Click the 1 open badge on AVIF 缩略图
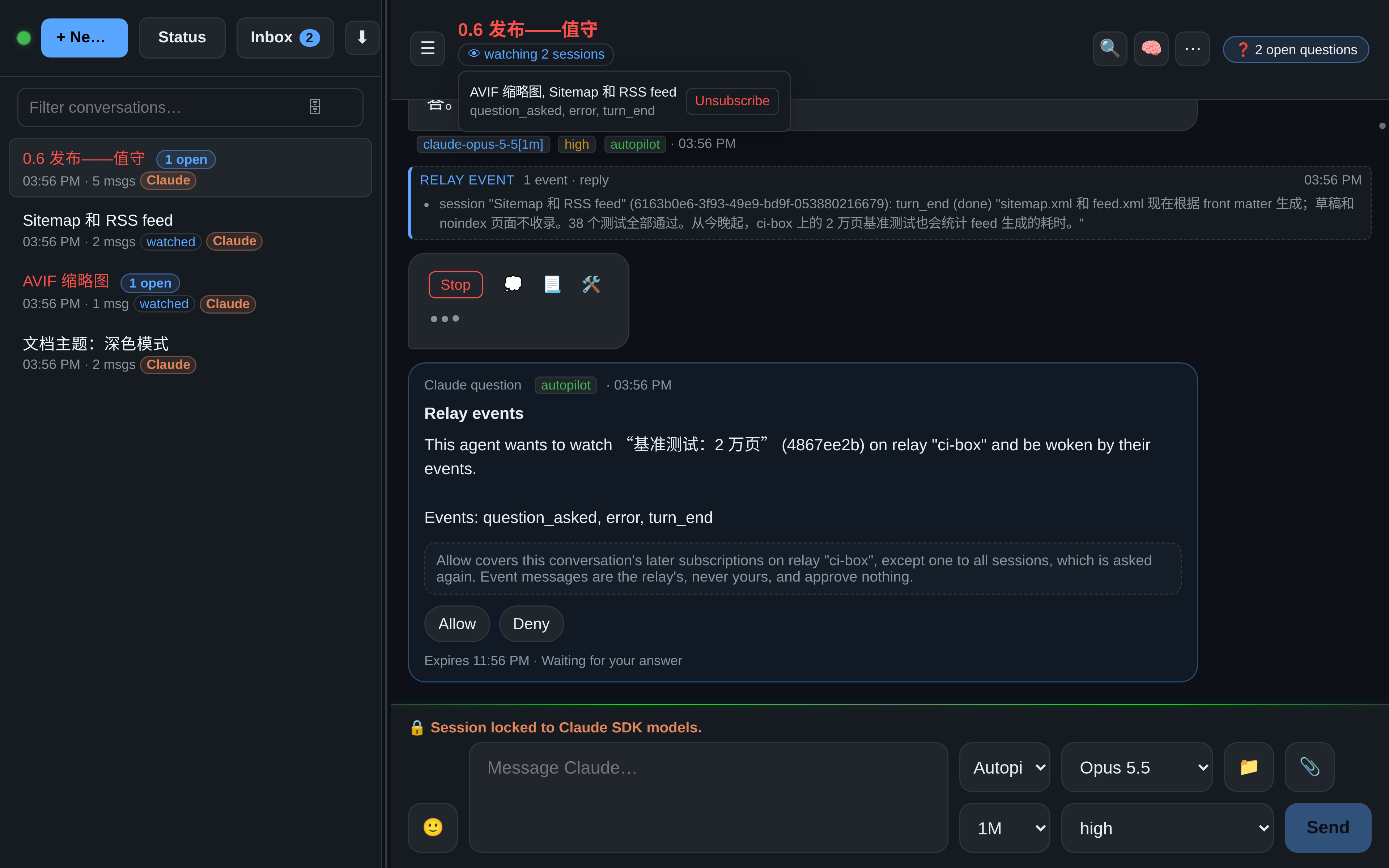The width and height of the screenshot is (1389, 868). point(150,283)
